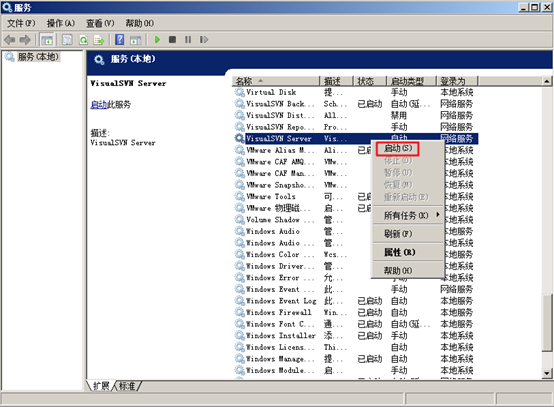Choose 启动(S) in the context menu
Viewport: 554px width, 407px height.
click(x=398, y=148)
